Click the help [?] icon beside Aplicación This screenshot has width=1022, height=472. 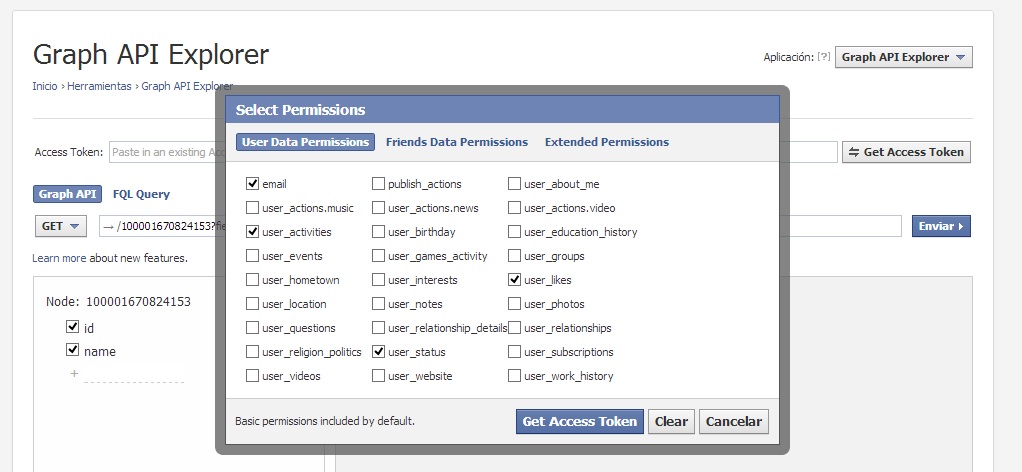(824, 57)
